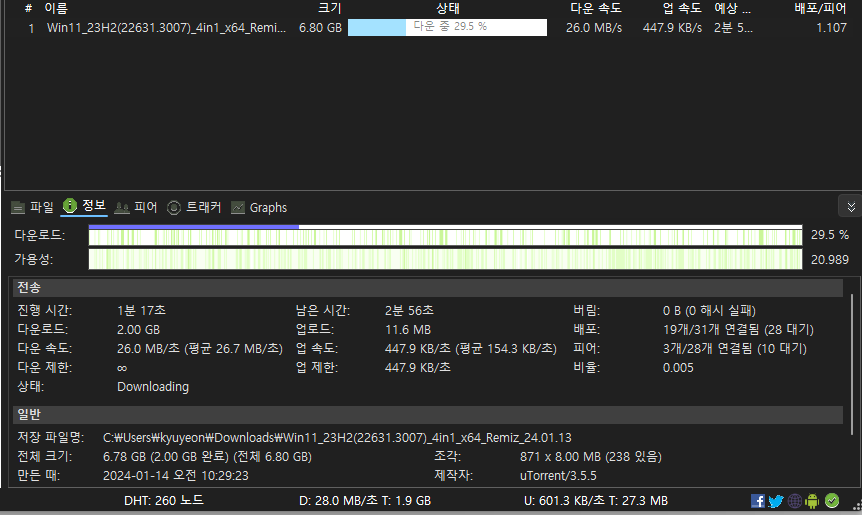Click the D: 28.0 MB/초 download status
The height and width of the screenshot is (515, 862).
[x=364, y=501]
